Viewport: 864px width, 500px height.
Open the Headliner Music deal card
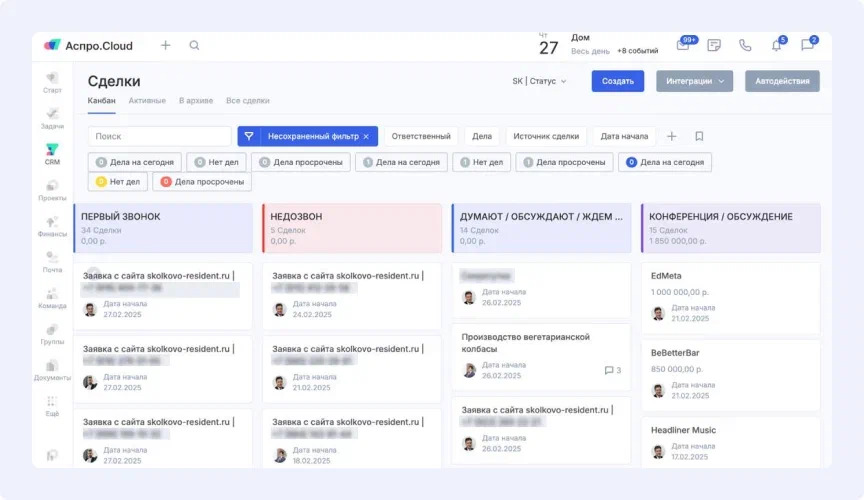click(x=731, y=443)
